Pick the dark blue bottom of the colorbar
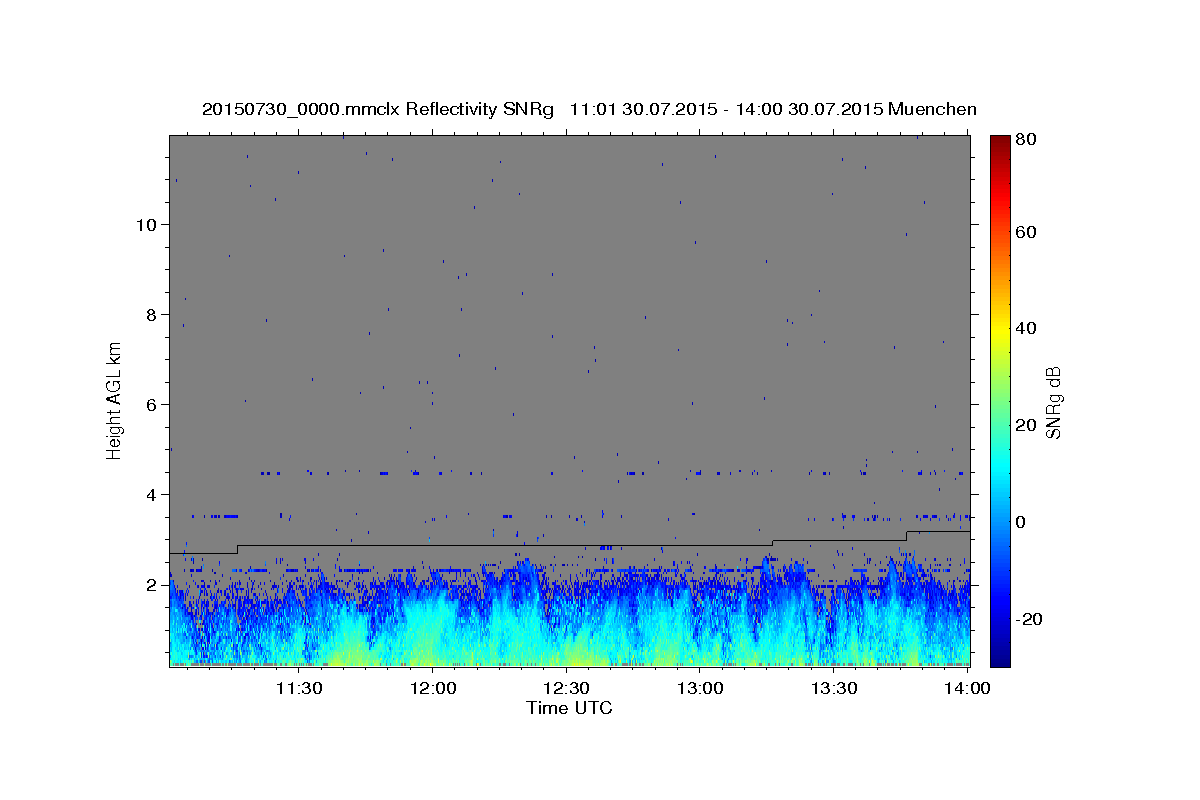The height and width of the screenshot is (800, 1200). [999, 660]
